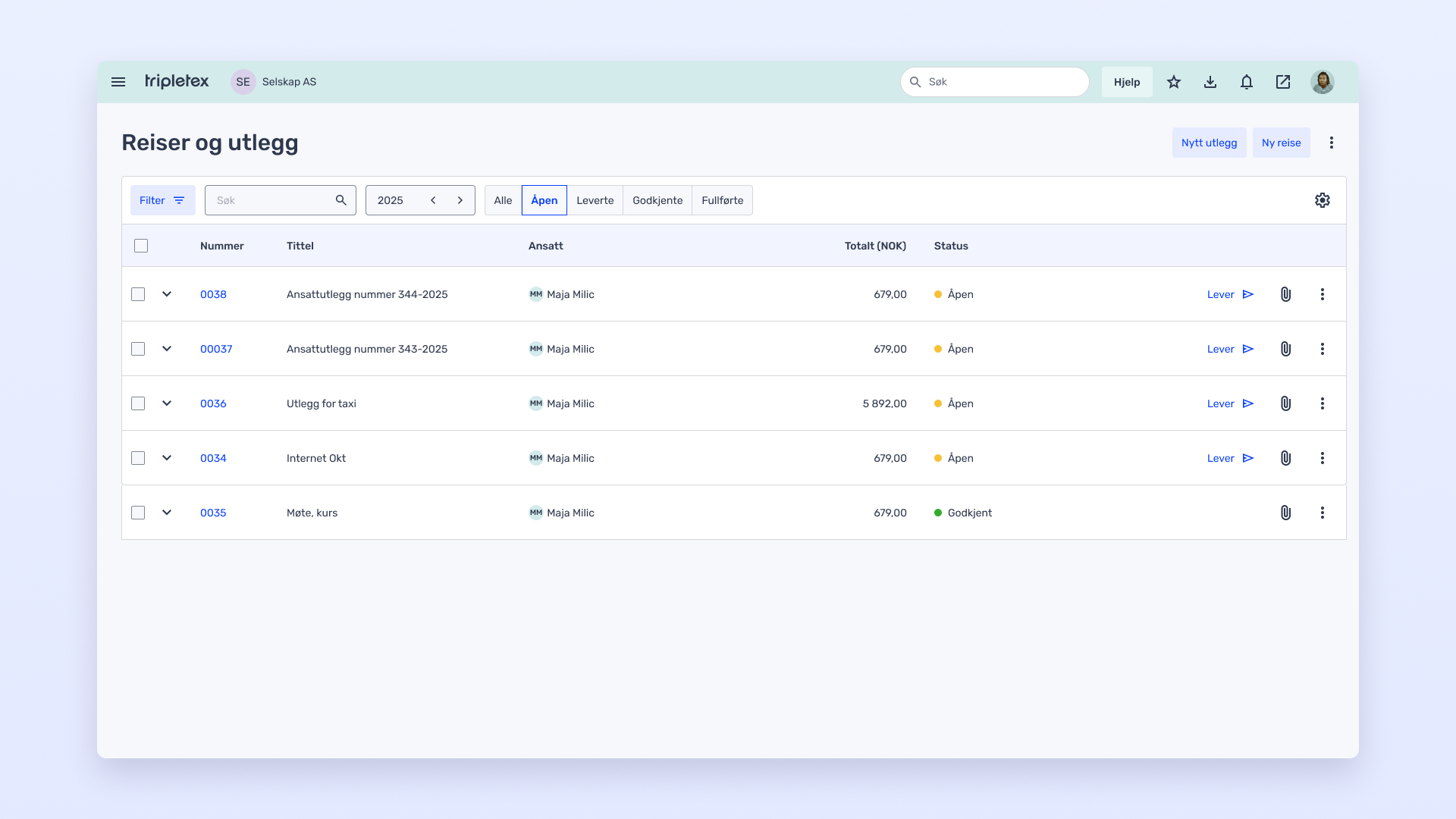Image resolution: width=1456 pixels, height=819 pixels.
Task: Open expense number link 0034
Action: [213, 458]
